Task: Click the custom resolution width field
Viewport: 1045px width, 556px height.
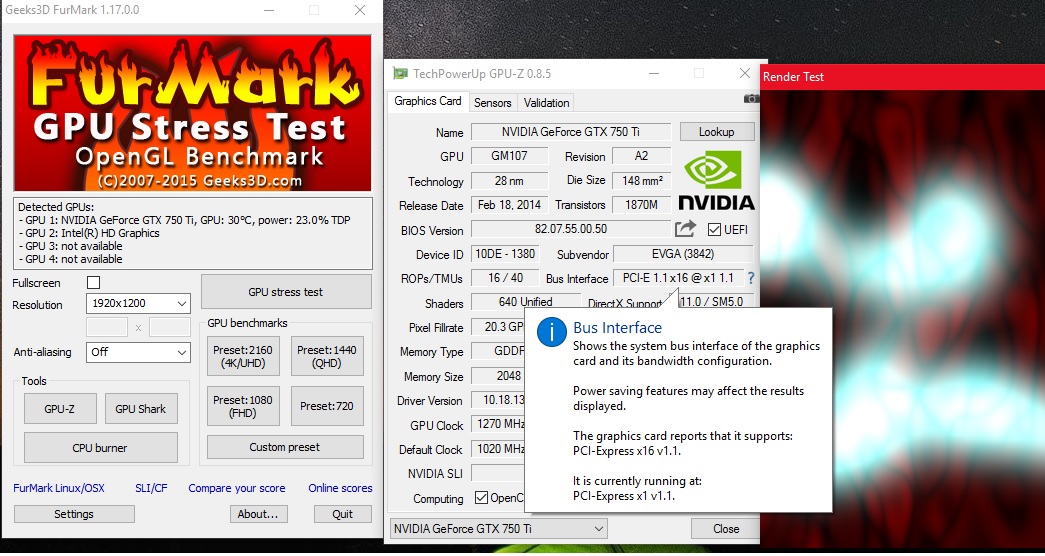Action: tap(107, 327)
